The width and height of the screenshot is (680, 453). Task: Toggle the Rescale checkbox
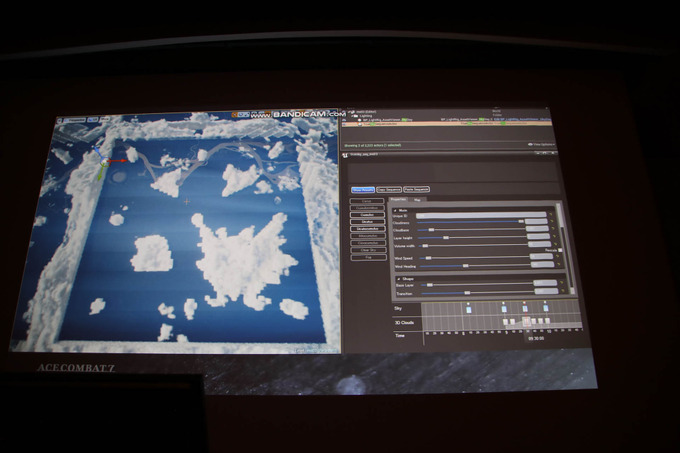(560, 250)
